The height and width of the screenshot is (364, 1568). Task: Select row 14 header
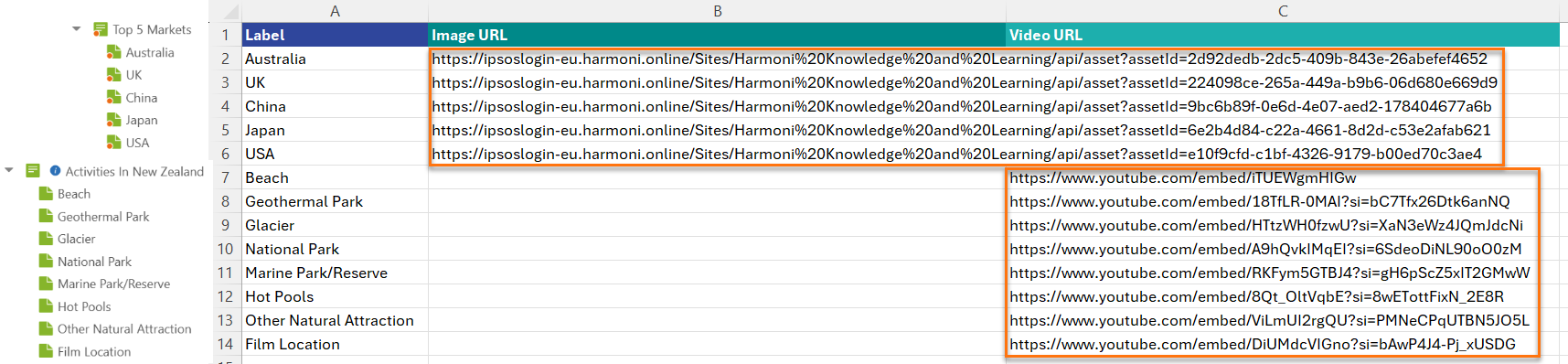[x=226, y=344]
